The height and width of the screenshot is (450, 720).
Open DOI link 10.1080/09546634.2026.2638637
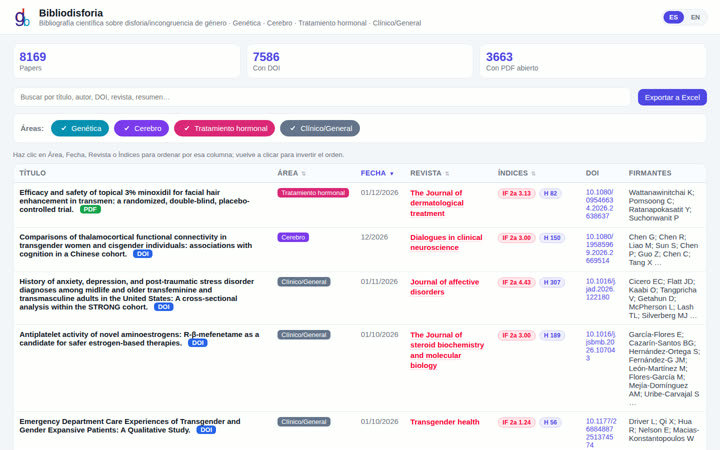coord(599,204)
